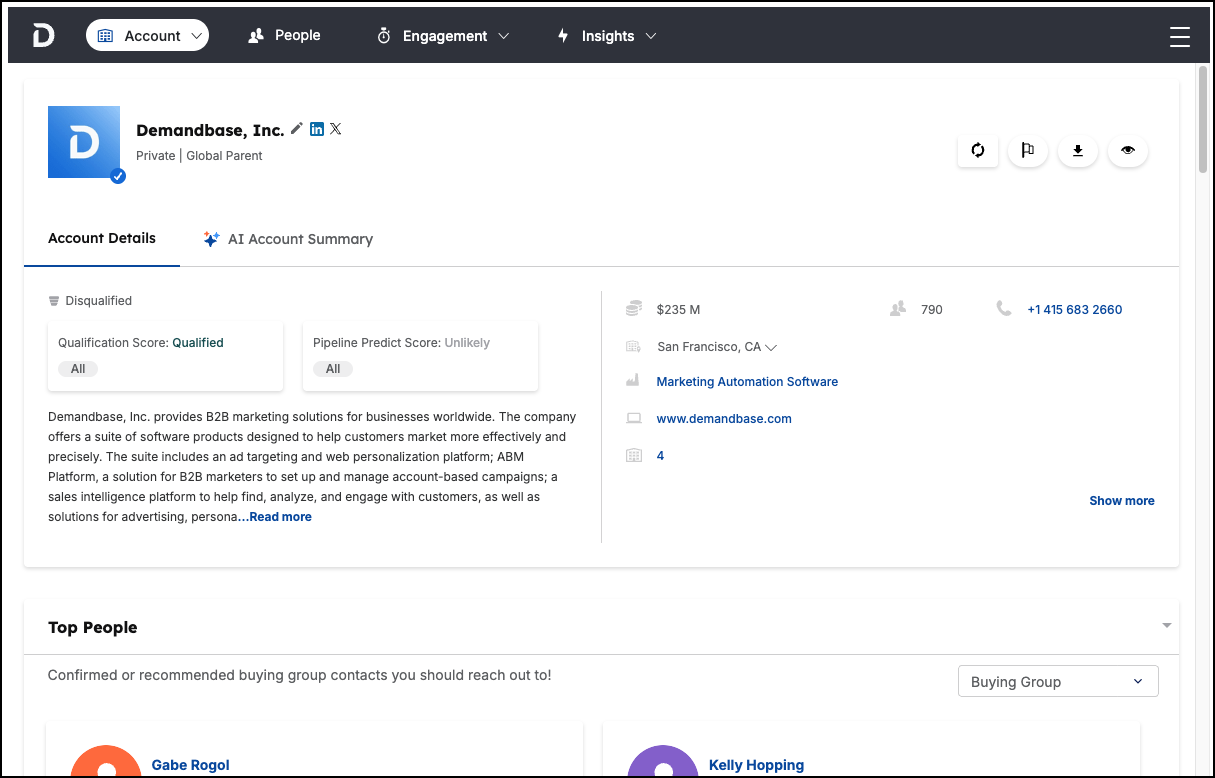Call phone number +1 415 683 2660

1075,310
